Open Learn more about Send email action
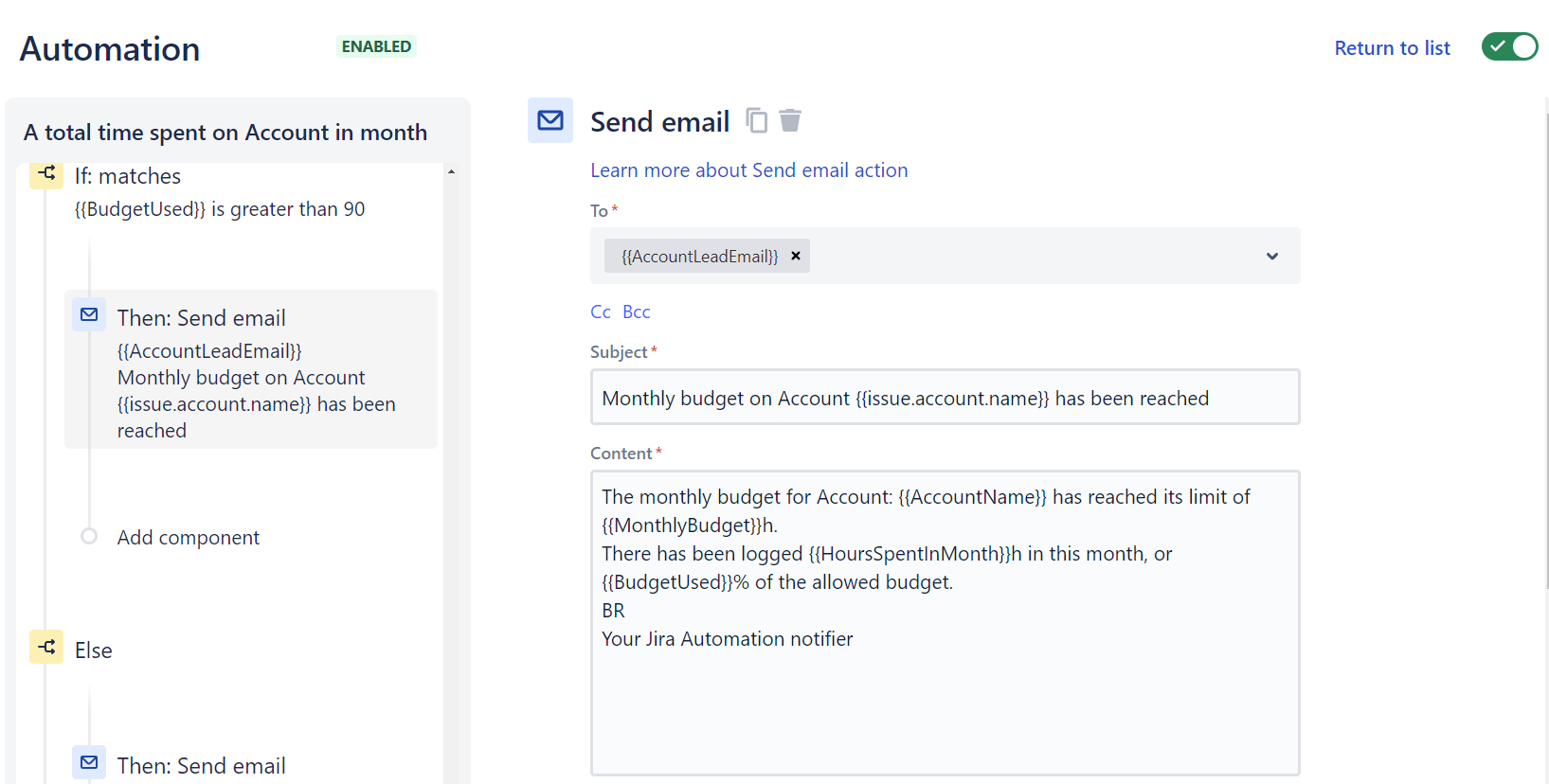 tap(748, 170)
